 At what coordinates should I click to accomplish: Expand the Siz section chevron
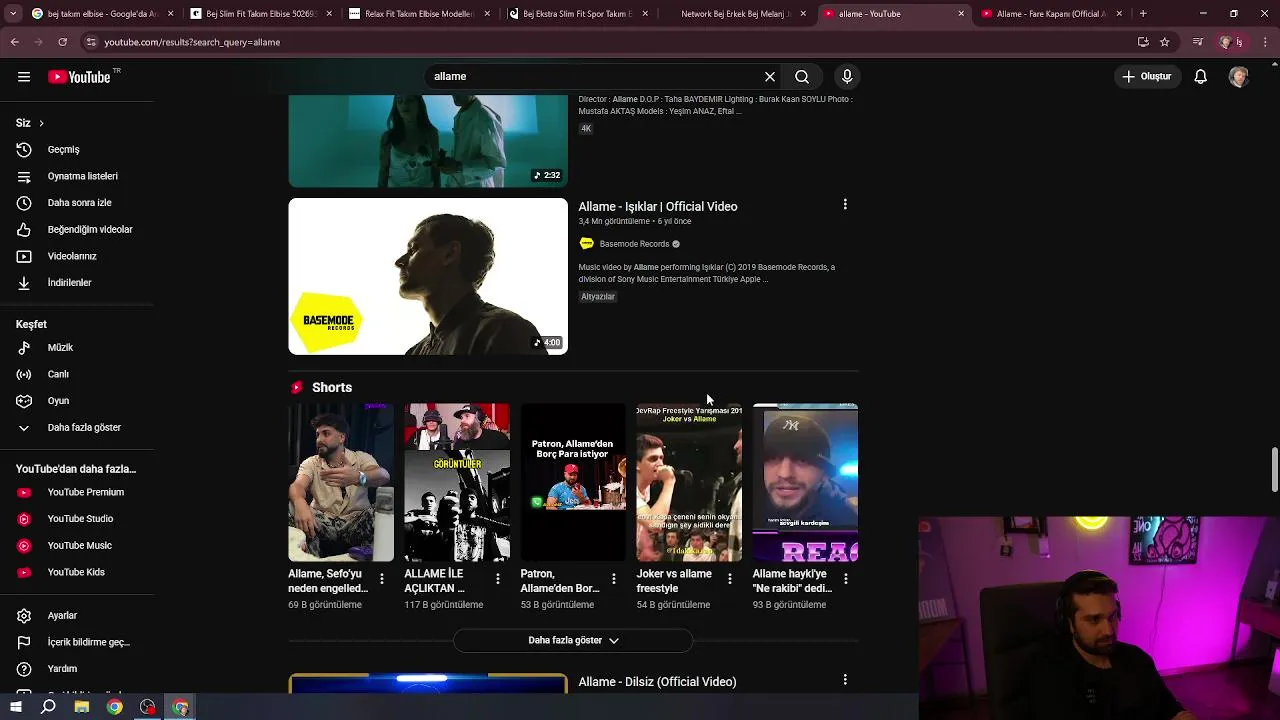[x=41, y=123]
